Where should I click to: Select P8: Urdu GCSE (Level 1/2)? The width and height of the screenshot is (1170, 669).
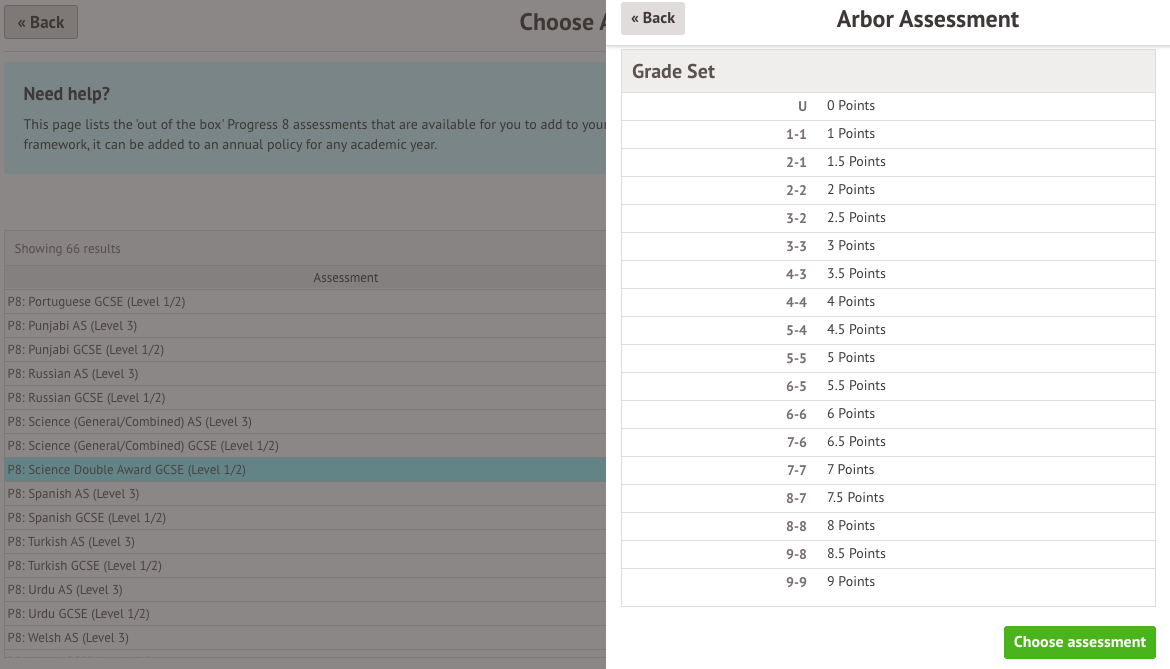79,614
